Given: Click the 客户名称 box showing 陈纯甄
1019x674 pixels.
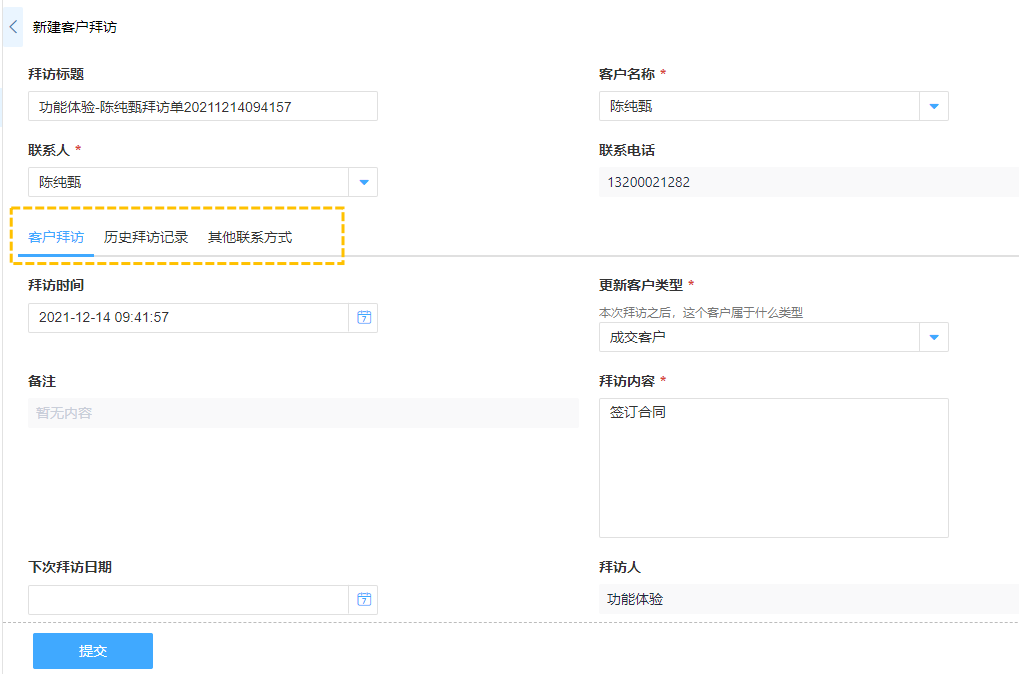Looking at the screenshot, I should coord(759,106).
